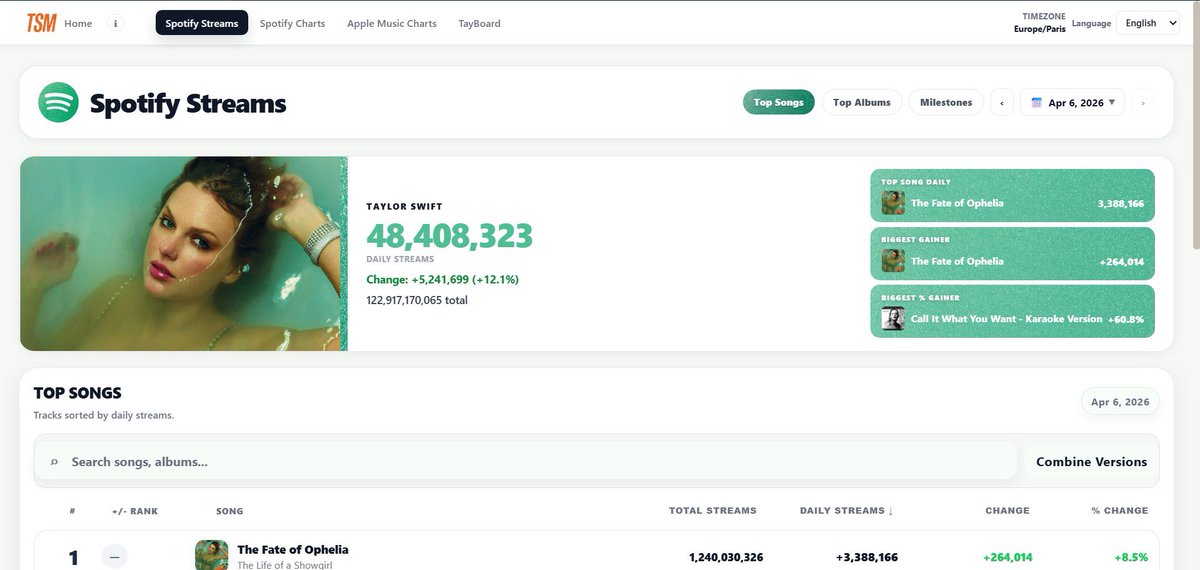Open Apple Music Charts tab
The image size is (1200, 570).
tap(392, 23)
